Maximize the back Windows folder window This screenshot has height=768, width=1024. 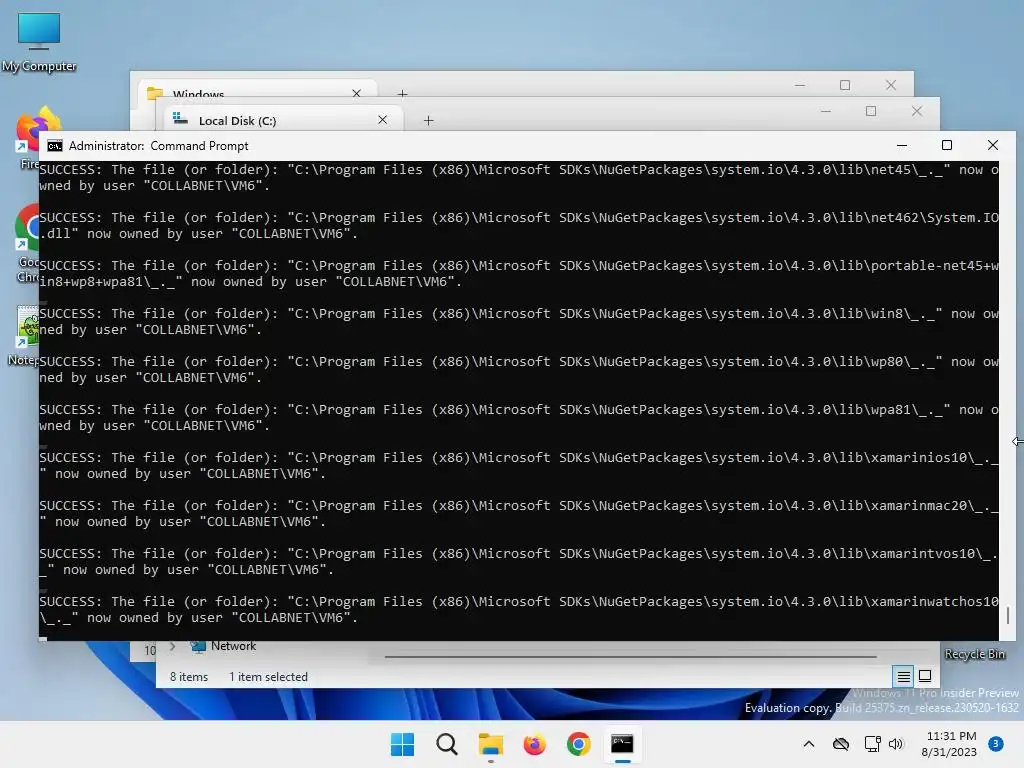[x=845, y=85]
